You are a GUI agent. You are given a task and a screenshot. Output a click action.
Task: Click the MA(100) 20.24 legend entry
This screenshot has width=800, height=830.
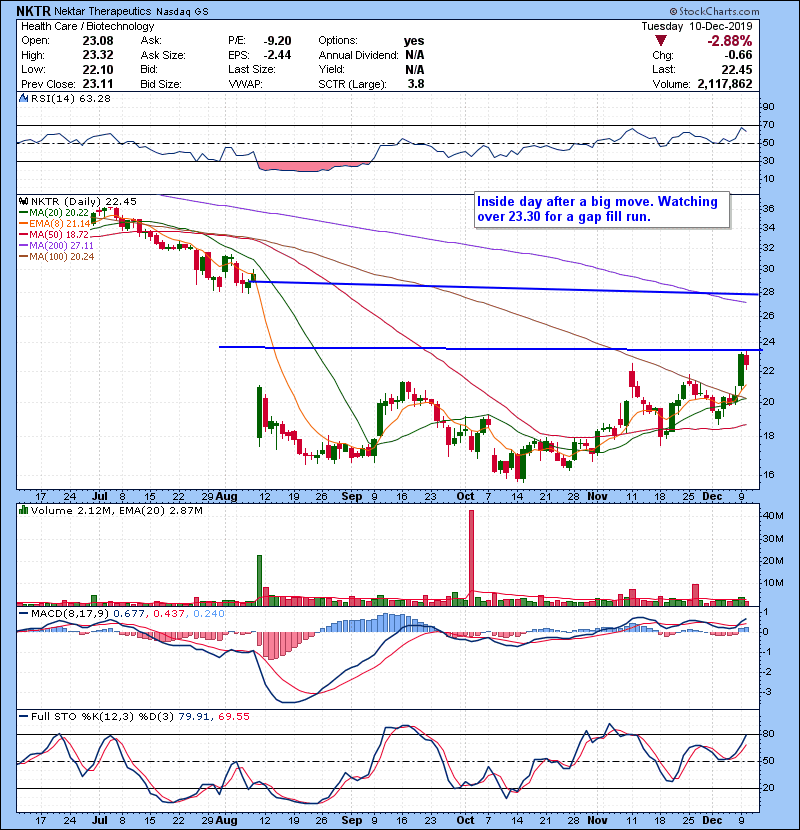pos(56,257)
